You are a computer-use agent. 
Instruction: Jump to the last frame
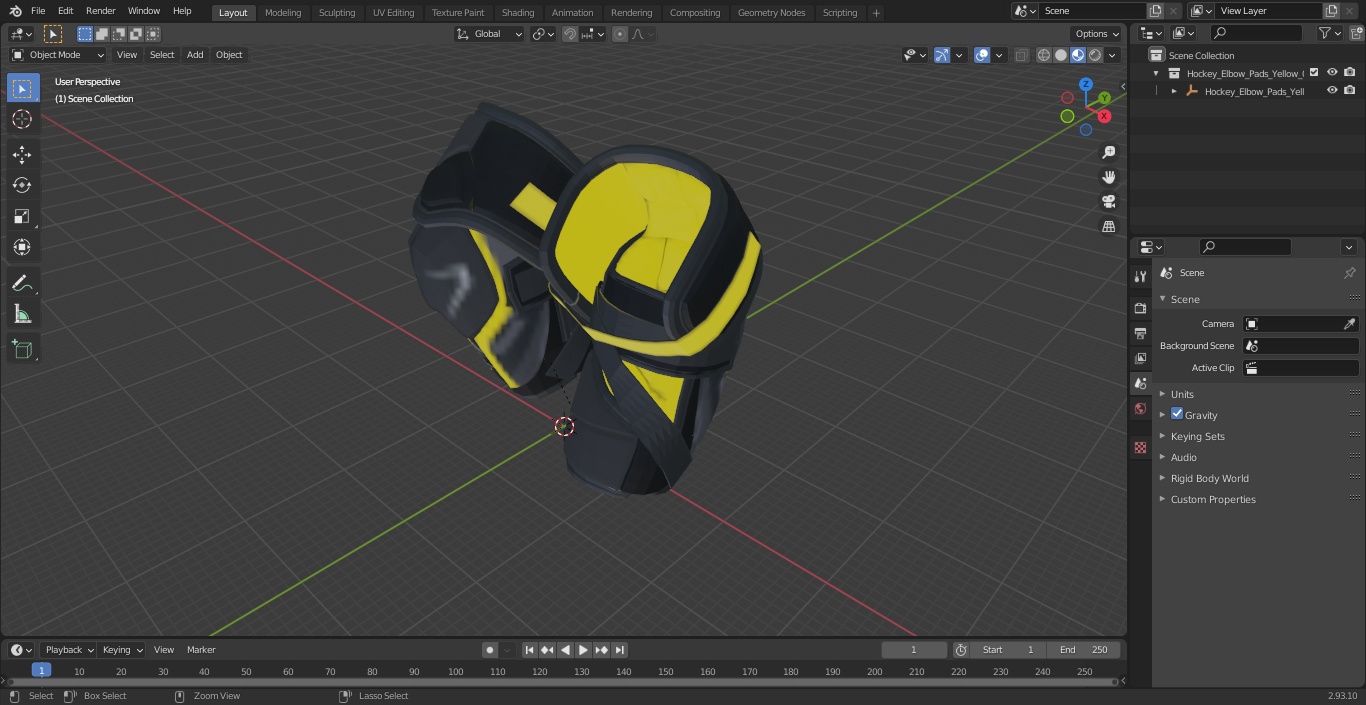(620, 650)
